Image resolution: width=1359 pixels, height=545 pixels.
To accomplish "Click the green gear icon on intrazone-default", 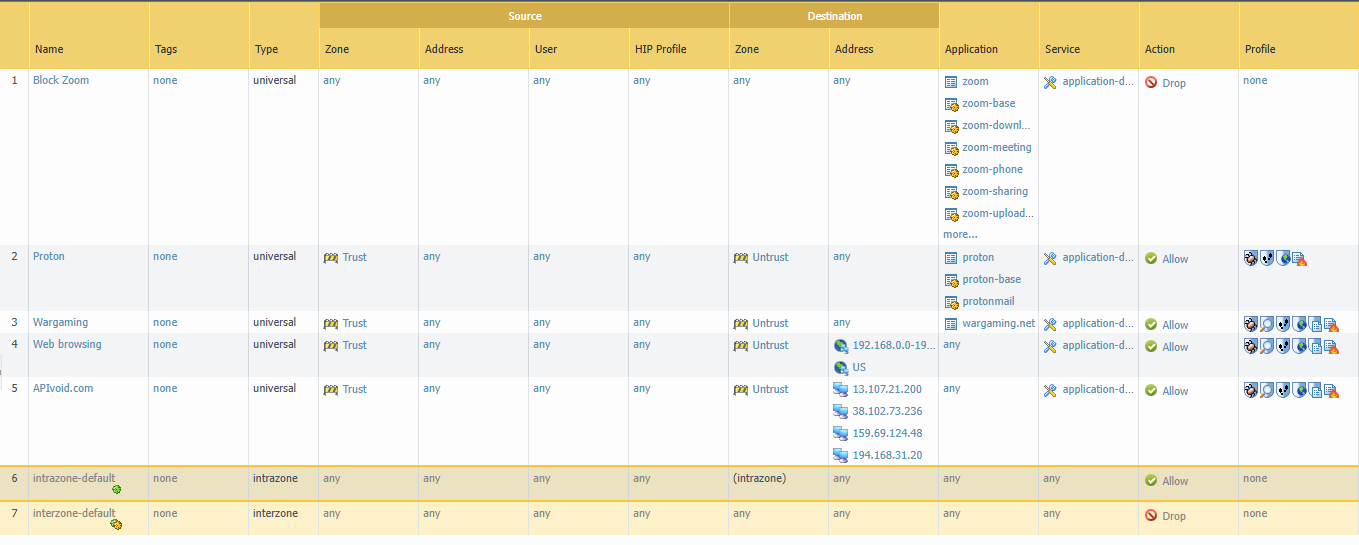I will (116, 489).
